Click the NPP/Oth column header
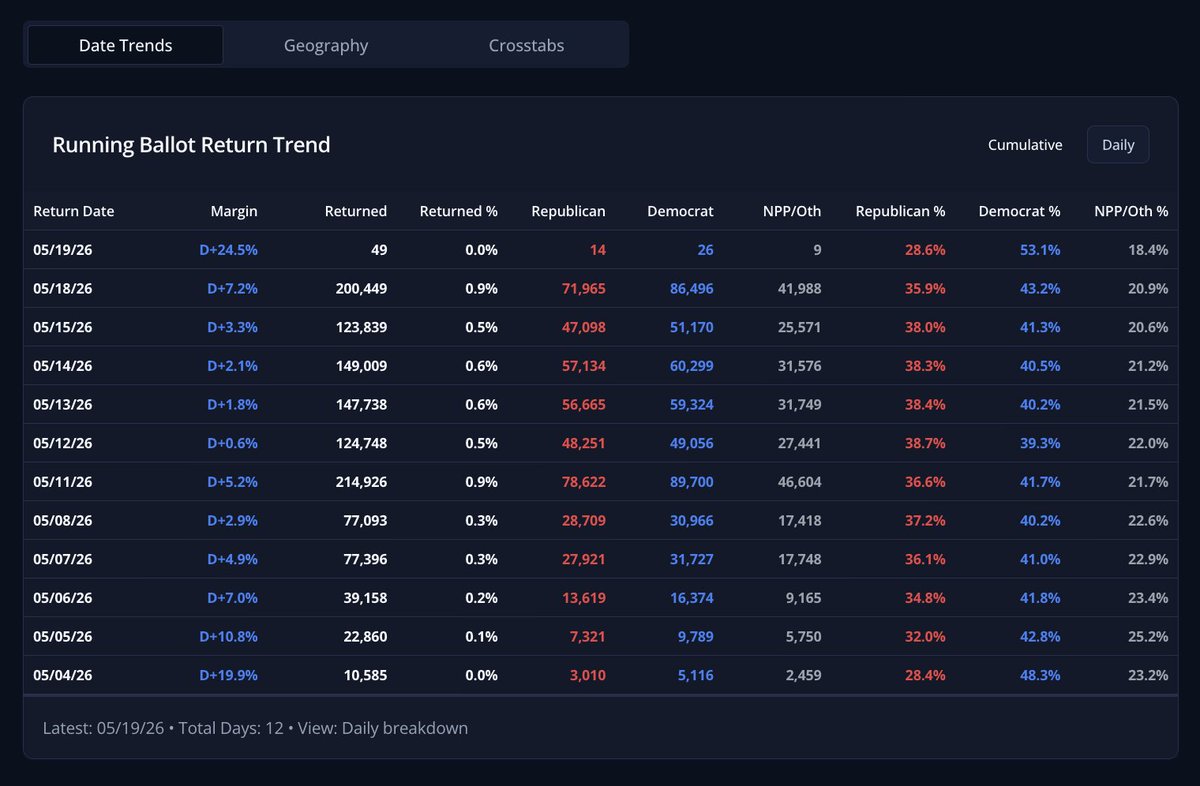Viewport: 1200px width, 786px height. pos(790,211)
